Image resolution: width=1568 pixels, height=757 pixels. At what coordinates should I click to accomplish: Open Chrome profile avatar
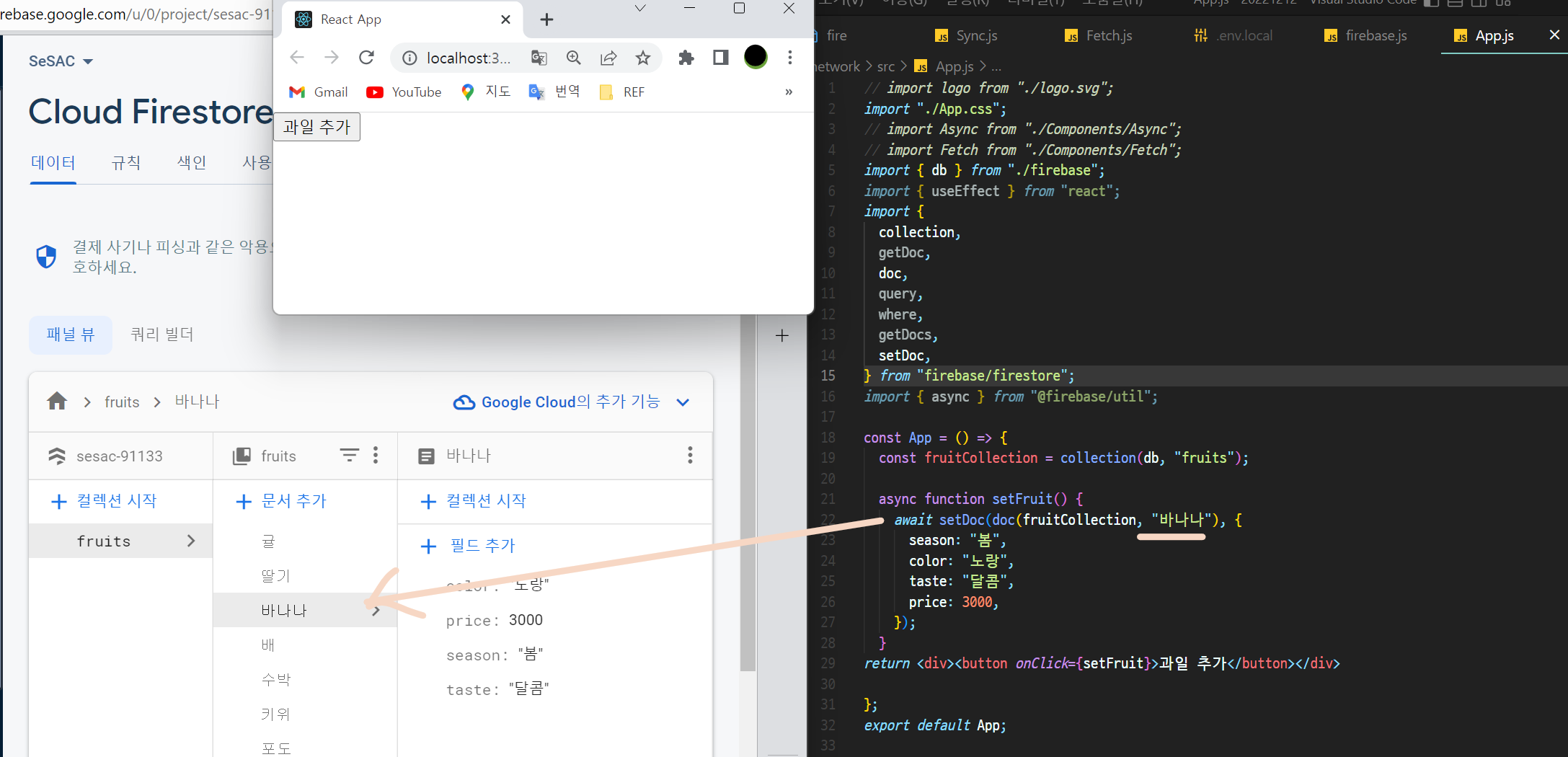tap(756, 57)
